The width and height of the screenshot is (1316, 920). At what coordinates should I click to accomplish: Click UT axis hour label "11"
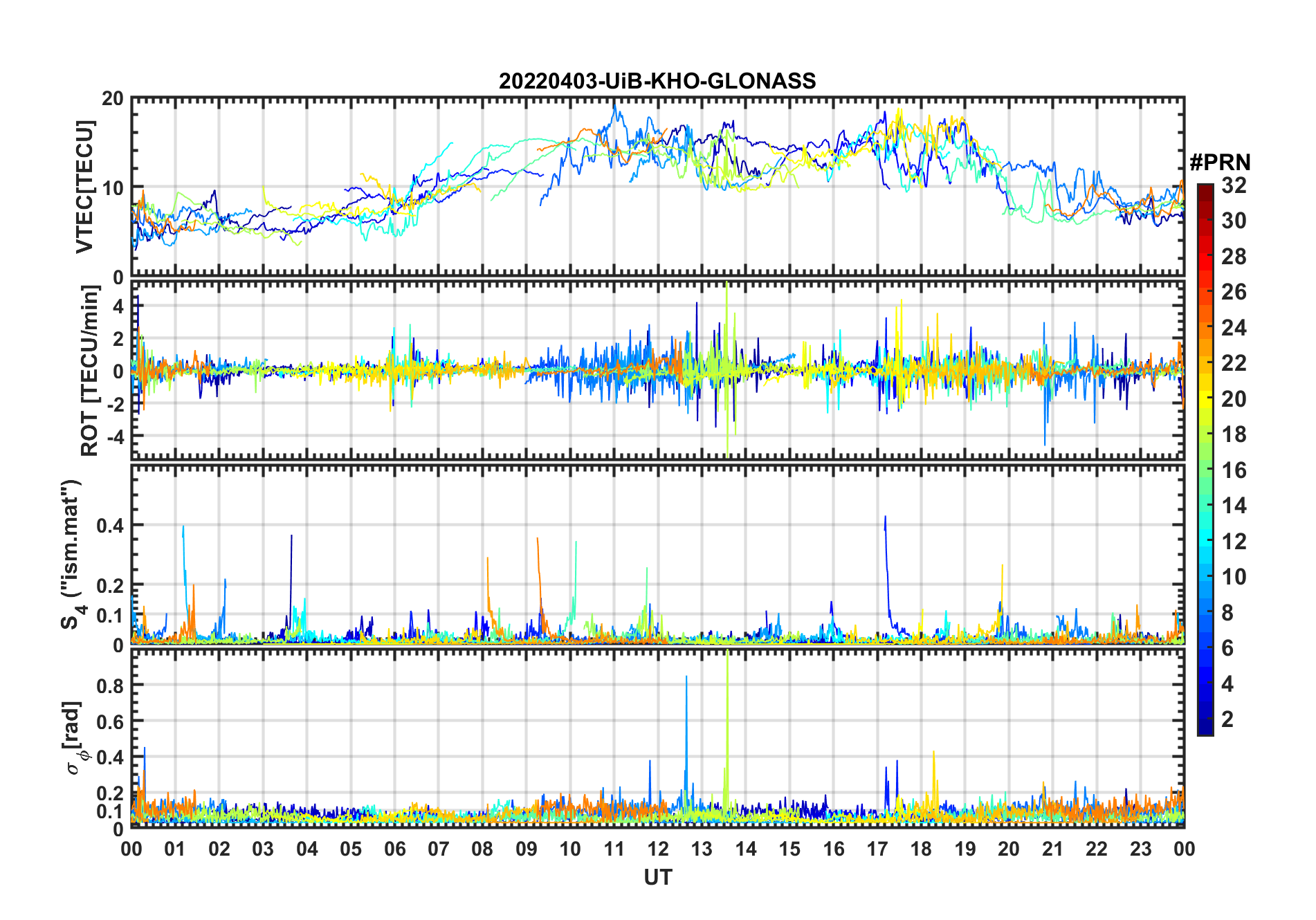(x=614, y=849)
